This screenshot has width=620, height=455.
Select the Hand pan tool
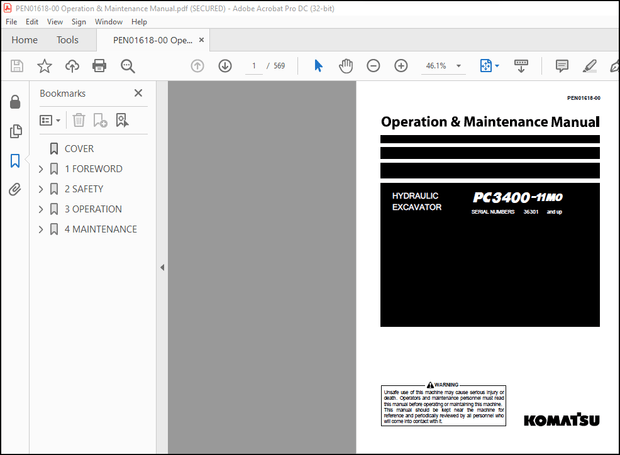pyautogui.click(x=346, y=66)
